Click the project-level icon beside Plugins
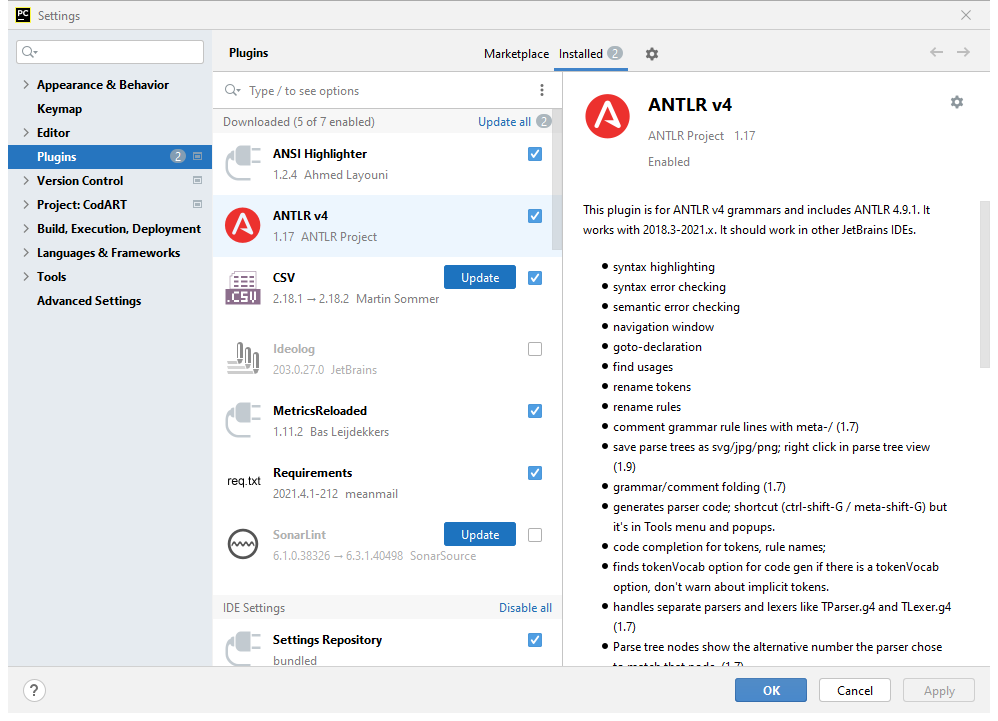 tap(197, 157)
